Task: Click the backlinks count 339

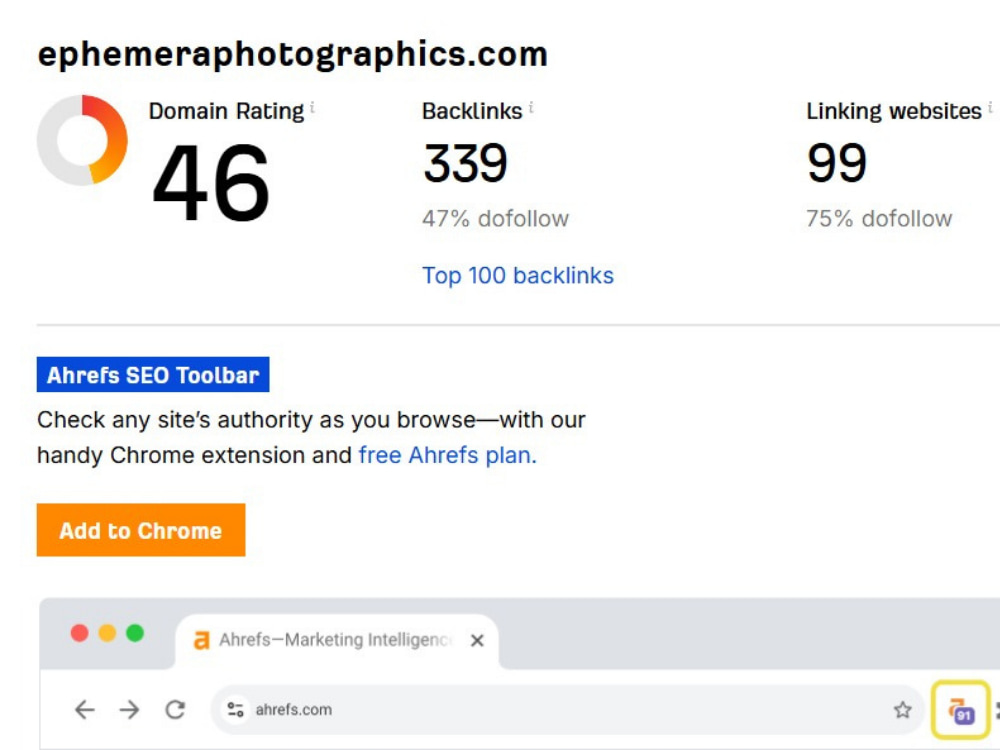Action: point(466,163)
